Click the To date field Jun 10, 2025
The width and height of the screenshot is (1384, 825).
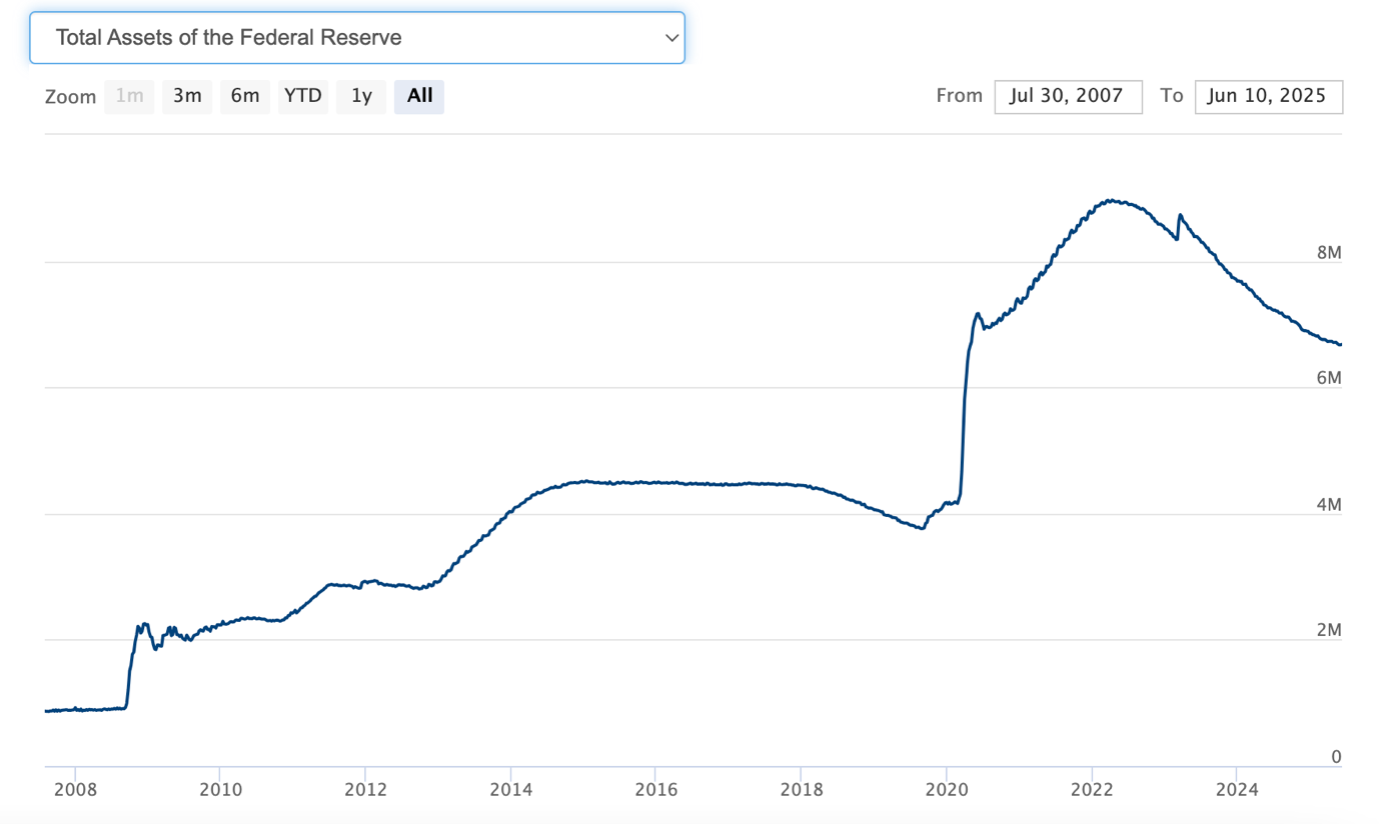click(x=1268, y=96)
